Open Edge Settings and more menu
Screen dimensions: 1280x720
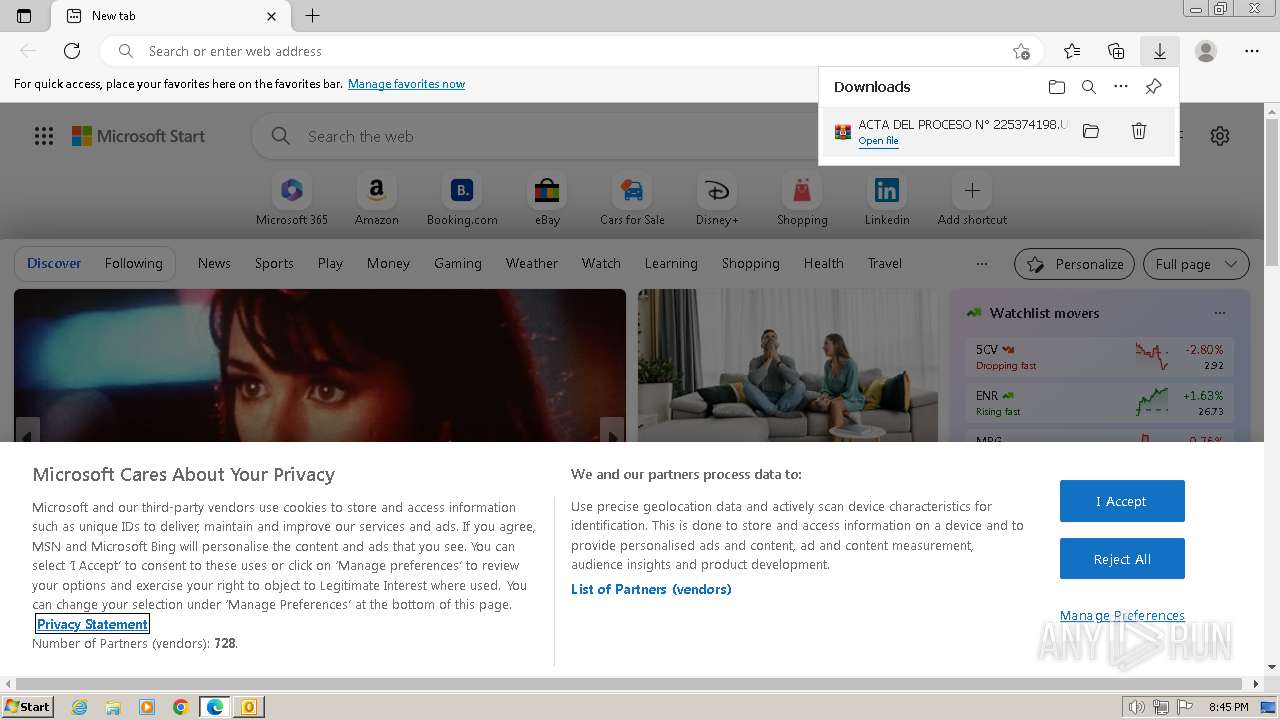(x=1252, y=51)
